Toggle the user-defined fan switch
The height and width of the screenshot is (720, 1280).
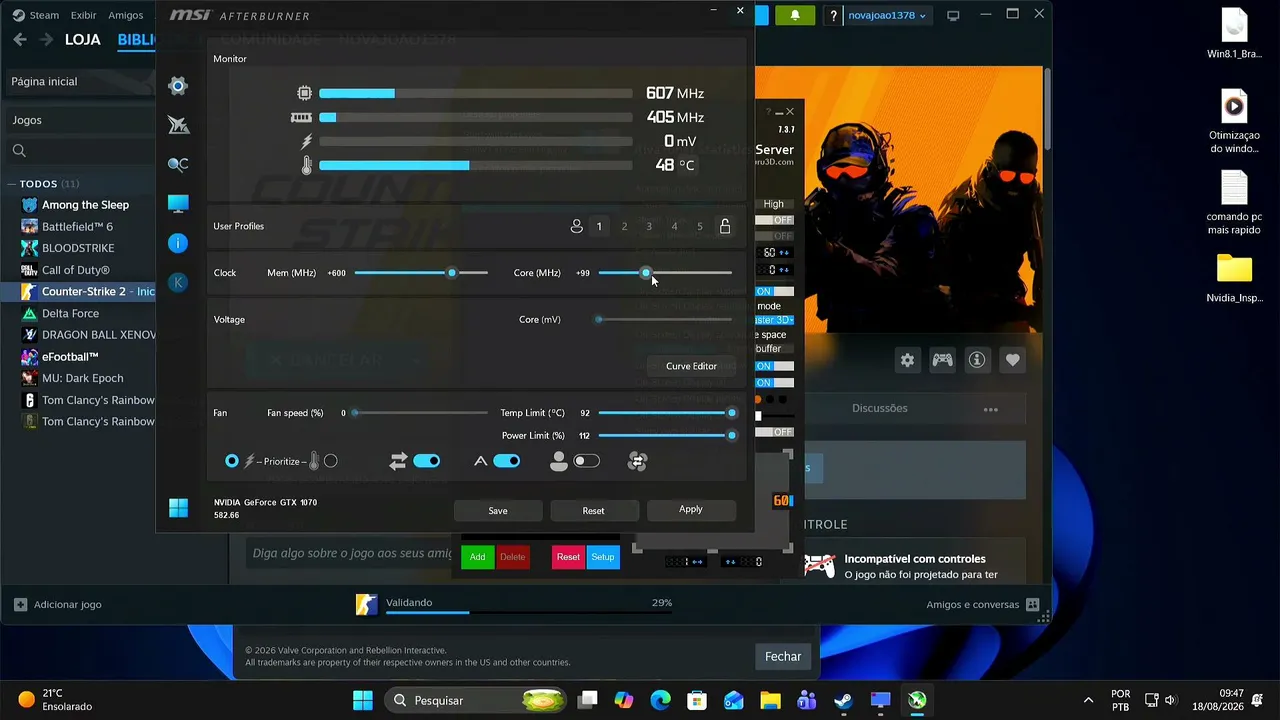pyautogui.click(x=587, y=461)
